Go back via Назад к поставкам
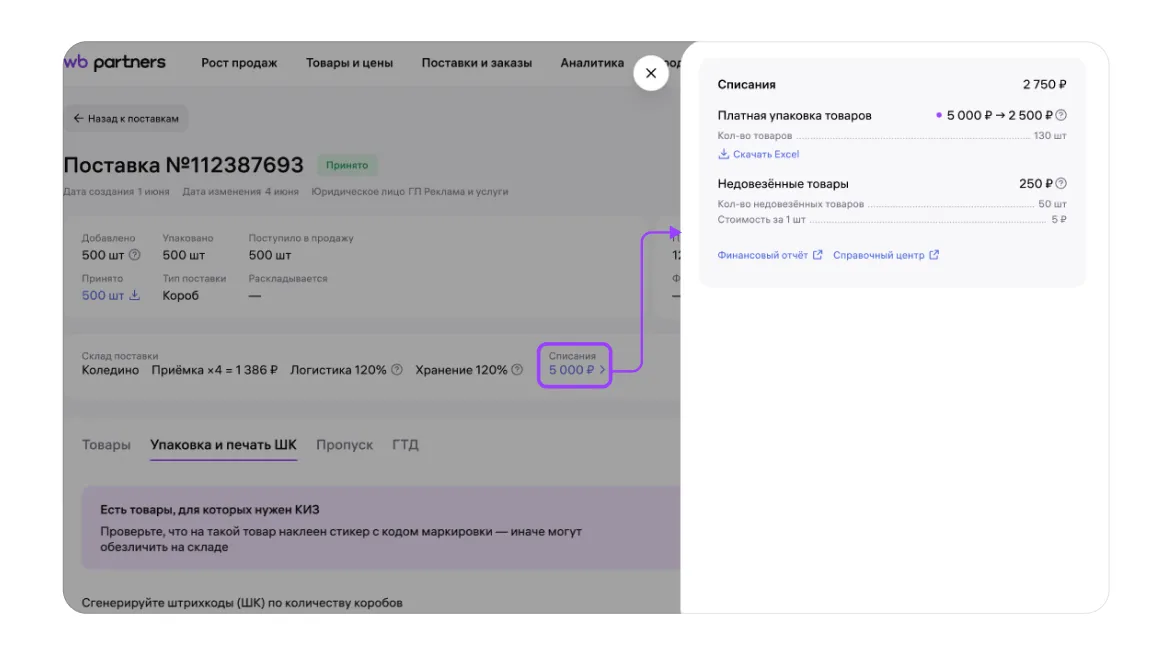This screenshot has height=654, width=1174. pos(126,118)
